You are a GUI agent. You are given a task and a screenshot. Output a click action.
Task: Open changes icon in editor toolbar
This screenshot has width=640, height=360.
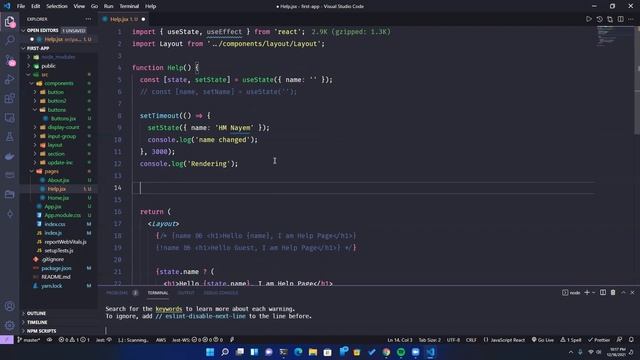610,19
